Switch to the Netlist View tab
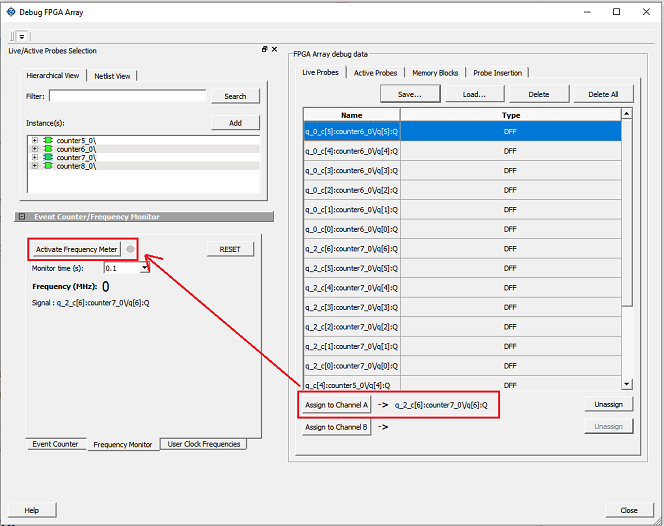 [112, 76]
